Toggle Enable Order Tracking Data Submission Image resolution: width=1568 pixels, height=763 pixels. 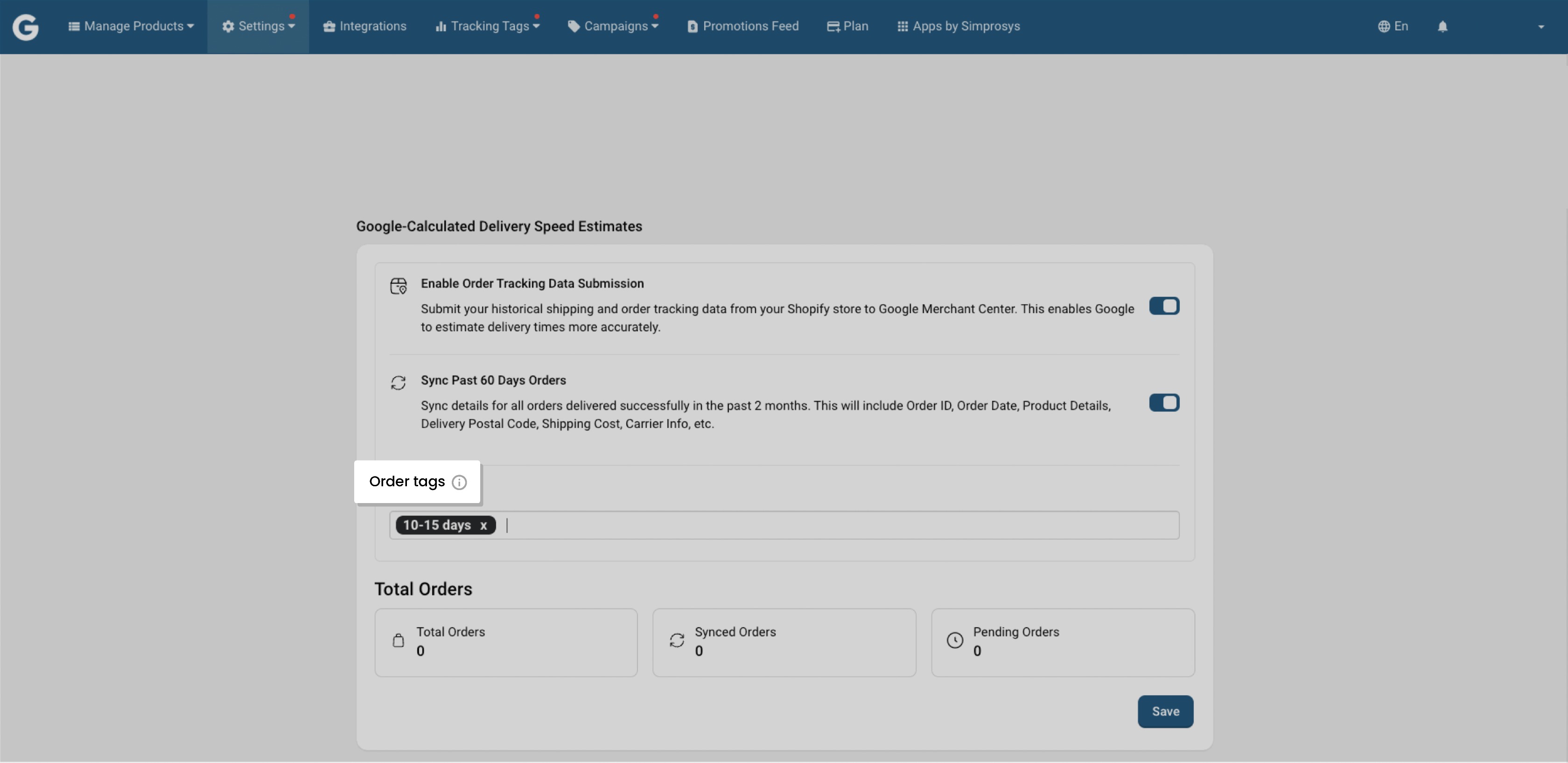tap(1164, 306)
